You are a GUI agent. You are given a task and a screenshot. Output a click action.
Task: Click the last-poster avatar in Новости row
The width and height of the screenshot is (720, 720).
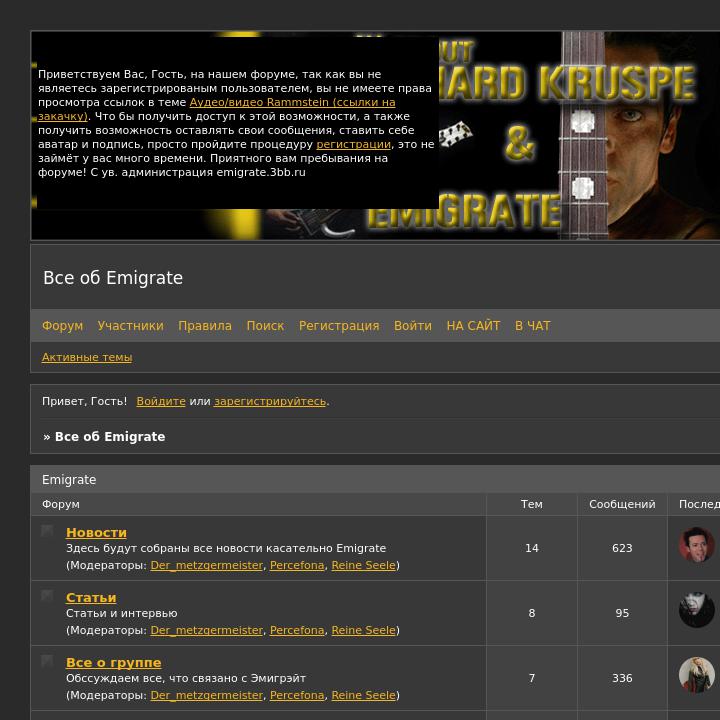tap(697, 545)
